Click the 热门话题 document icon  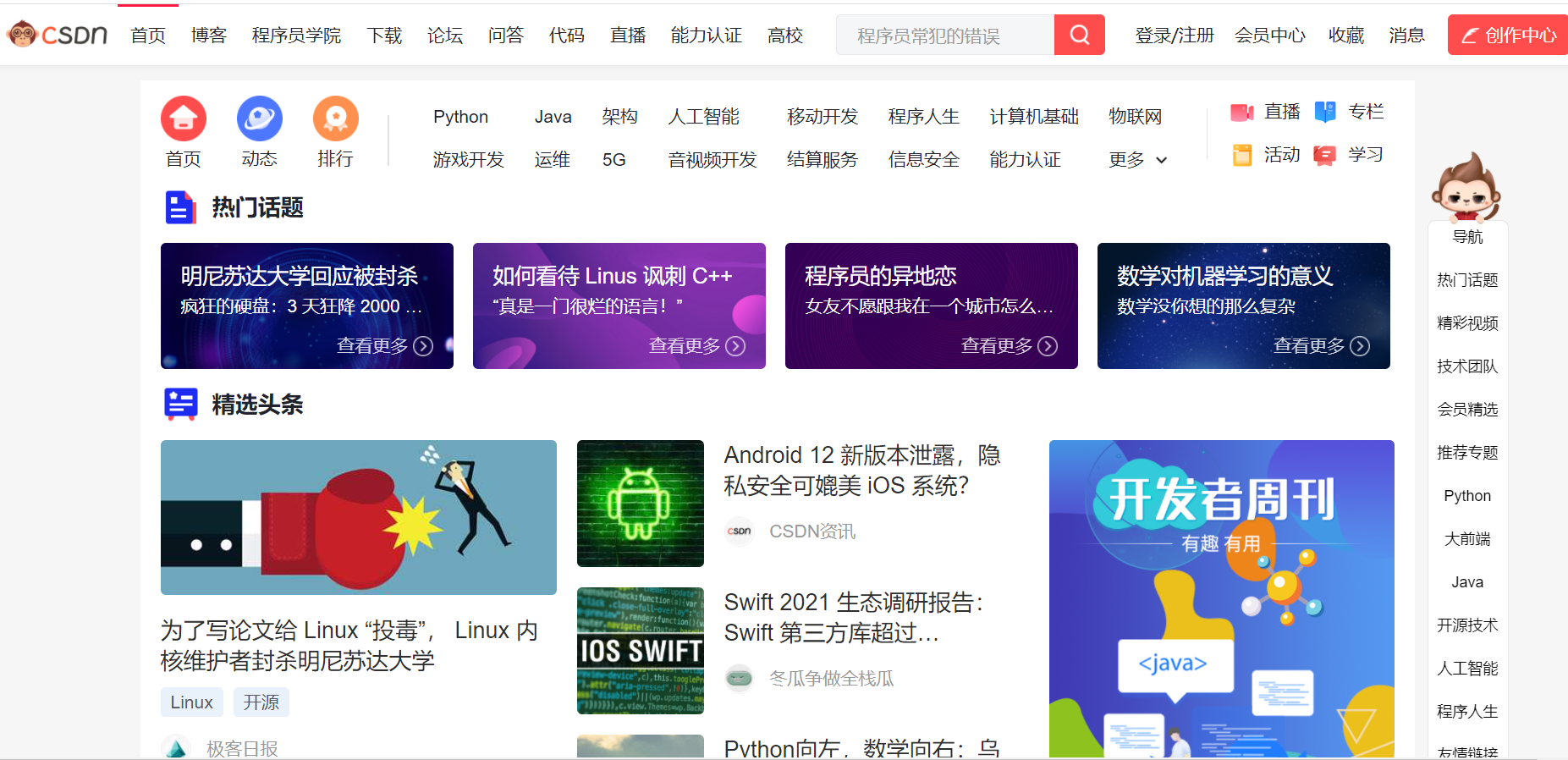pyautogui.click(x=179, y=207)
